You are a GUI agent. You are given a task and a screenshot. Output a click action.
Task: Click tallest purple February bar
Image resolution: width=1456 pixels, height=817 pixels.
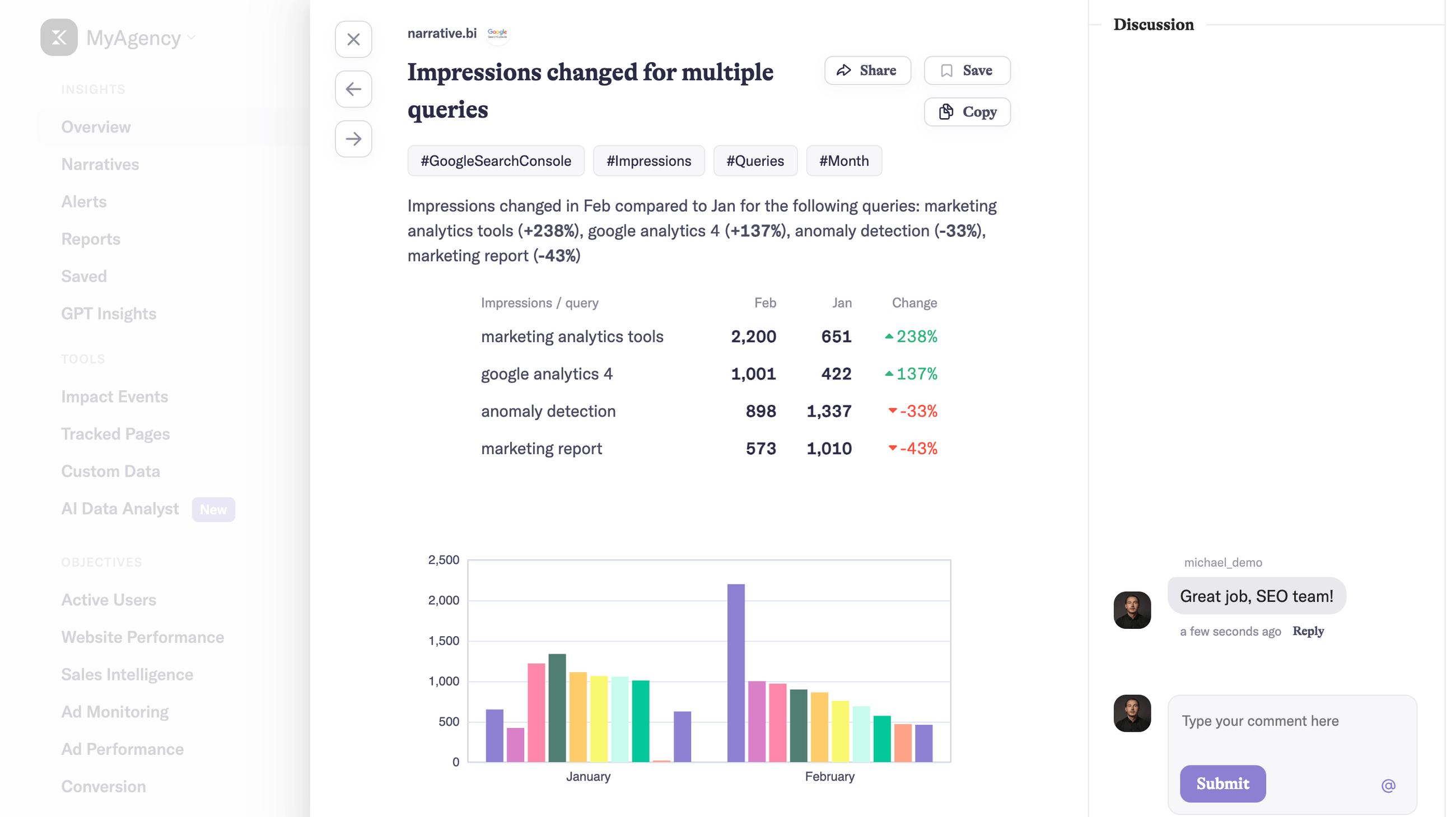tap(735, 673)
